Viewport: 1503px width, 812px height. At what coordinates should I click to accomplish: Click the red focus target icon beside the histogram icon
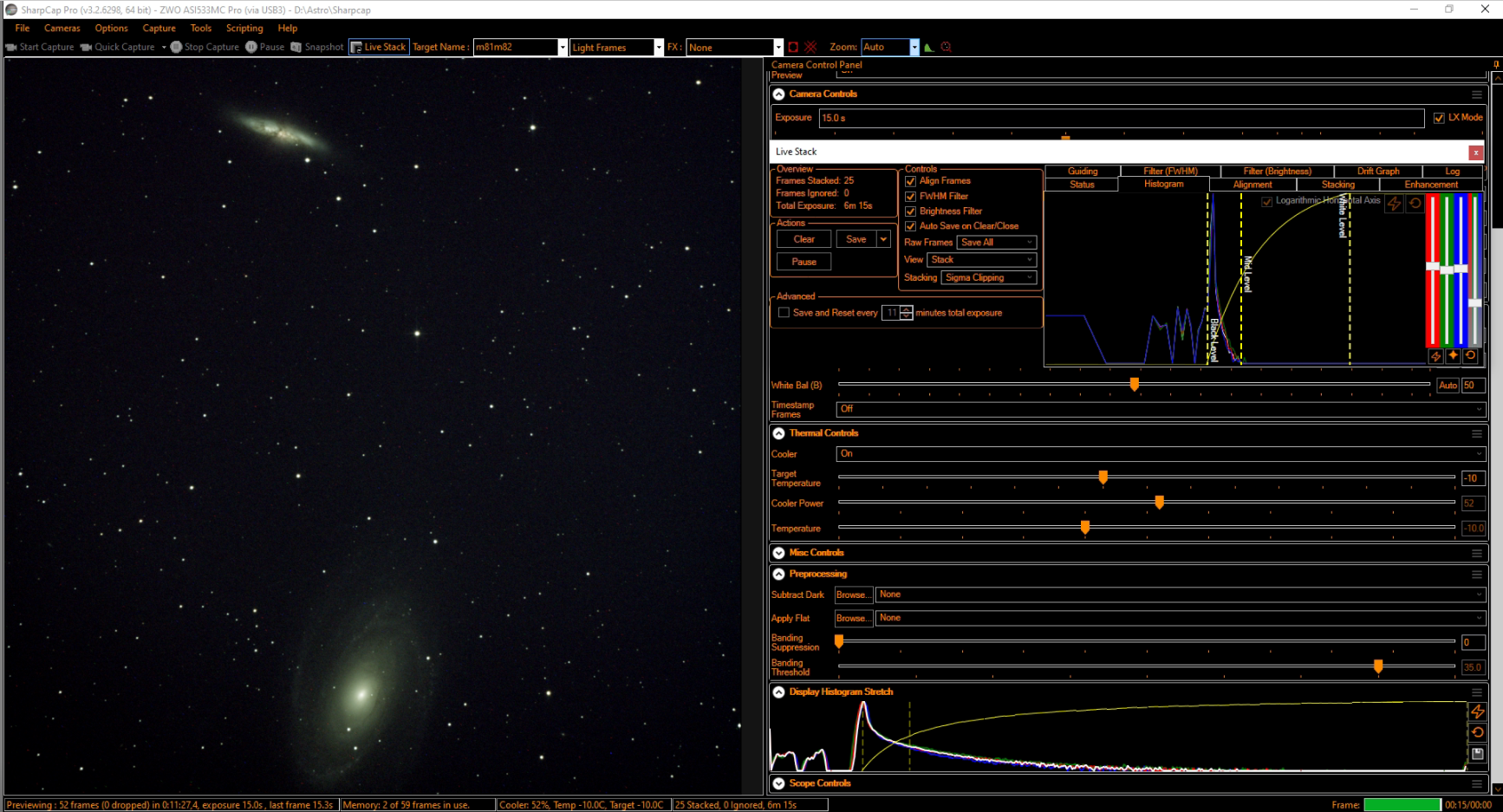pyautogui.click(x=947, y=47)
